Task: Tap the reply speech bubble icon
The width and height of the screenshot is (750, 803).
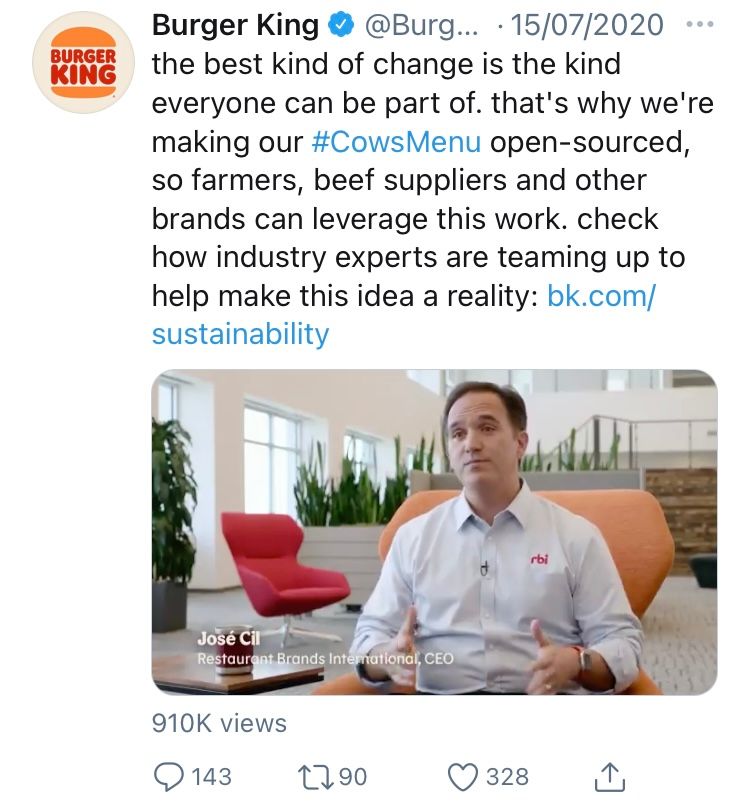Action: (168, 777)
